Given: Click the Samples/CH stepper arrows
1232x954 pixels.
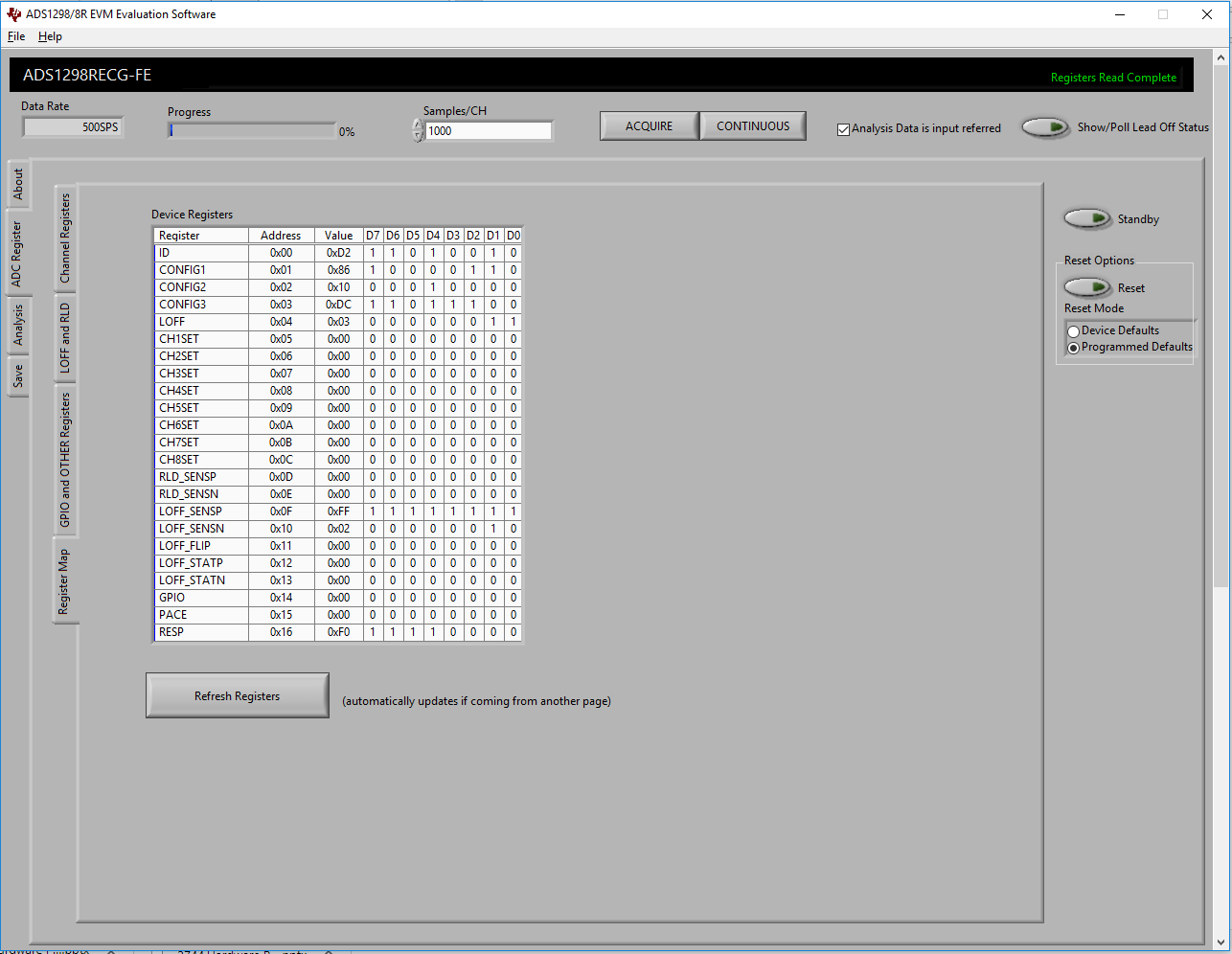Looking at the screenshot, I should tap(418, 130).
